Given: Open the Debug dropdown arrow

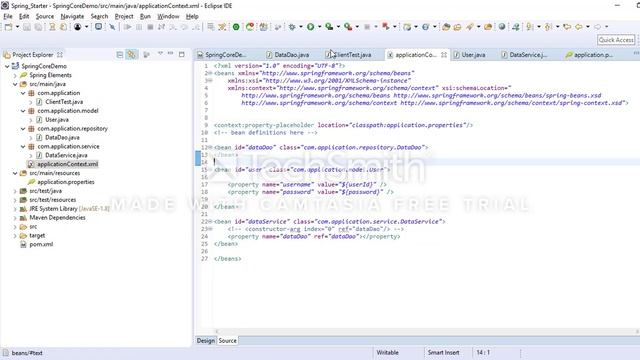Looking at the screenshot, I should tap(301, 27).
